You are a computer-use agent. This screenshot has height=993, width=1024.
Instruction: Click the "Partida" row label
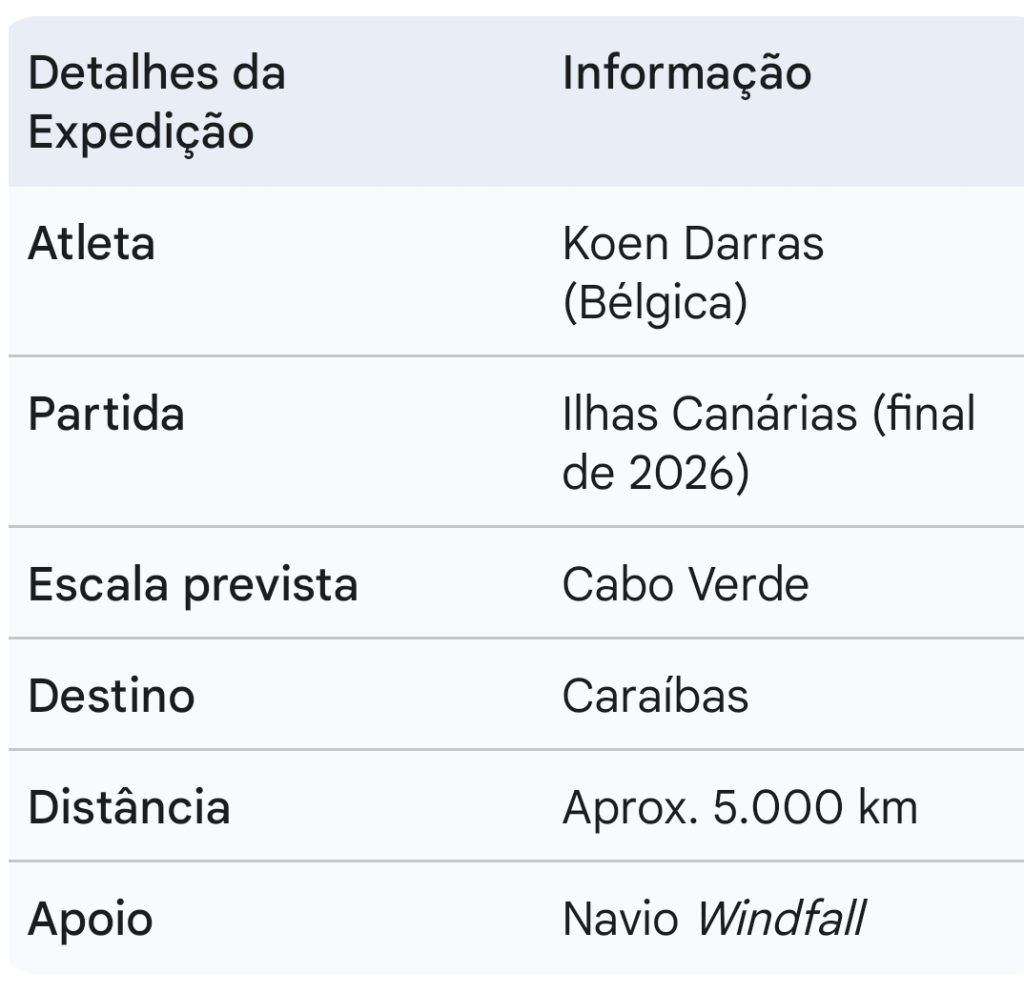click(106, 414)
